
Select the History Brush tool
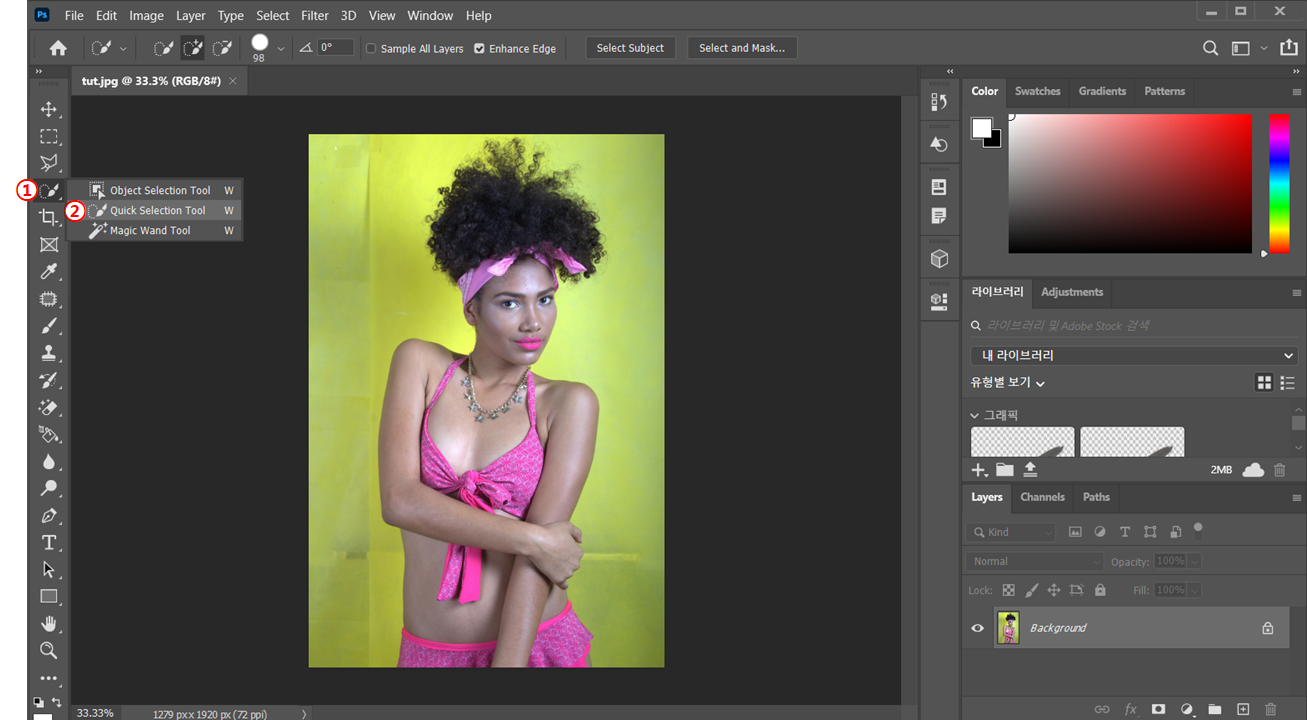(48, 380)
